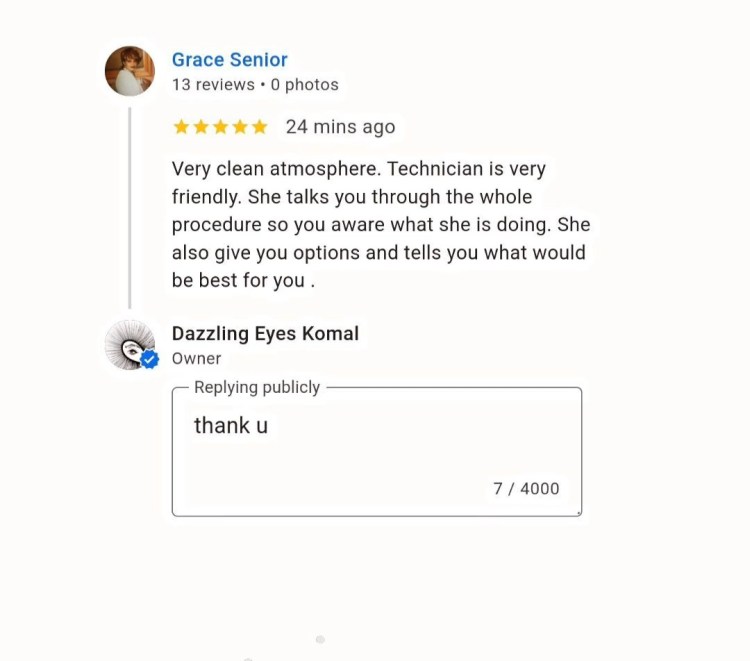Focus the public reply text box

[x=376, y=440]
